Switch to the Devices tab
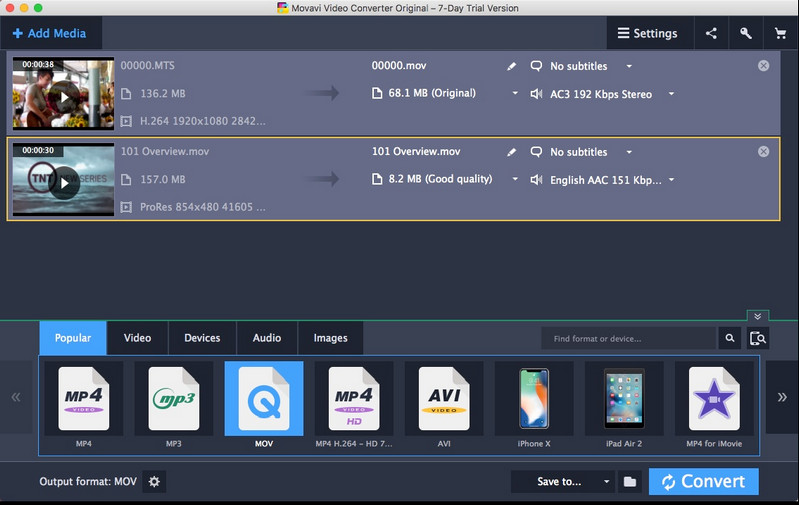 [202, 338]
